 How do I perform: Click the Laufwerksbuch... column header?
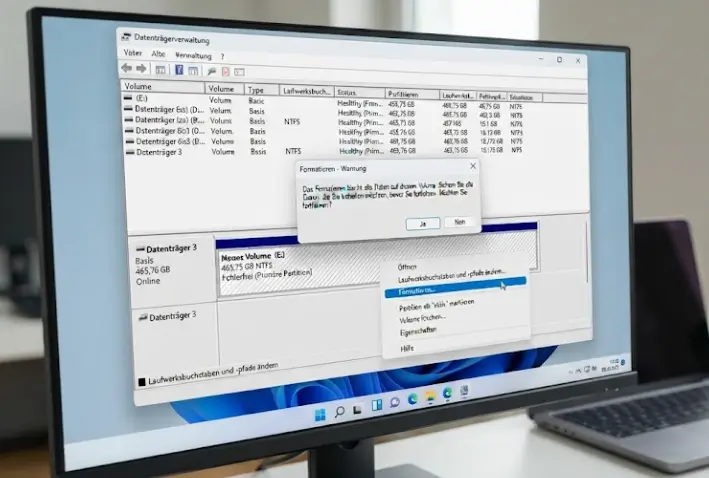(307, 91)
